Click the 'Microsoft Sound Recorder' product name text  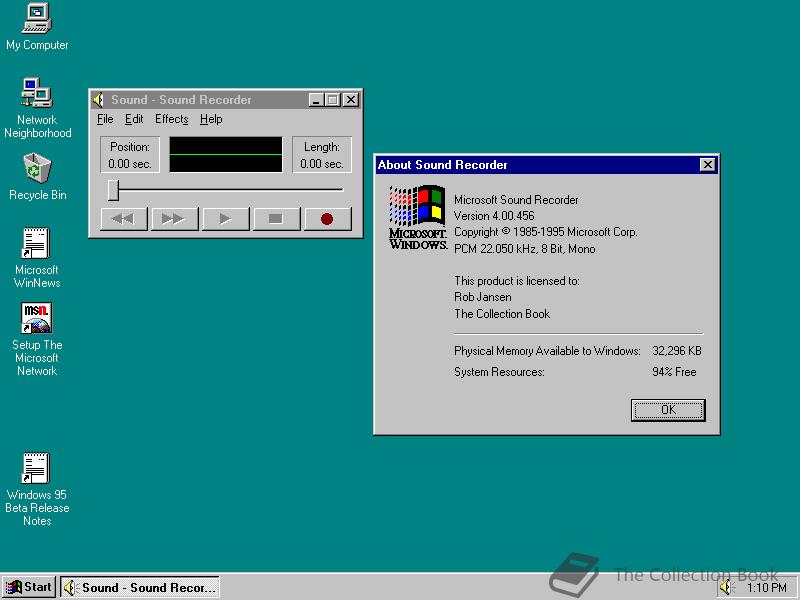(x=516, y=200)
